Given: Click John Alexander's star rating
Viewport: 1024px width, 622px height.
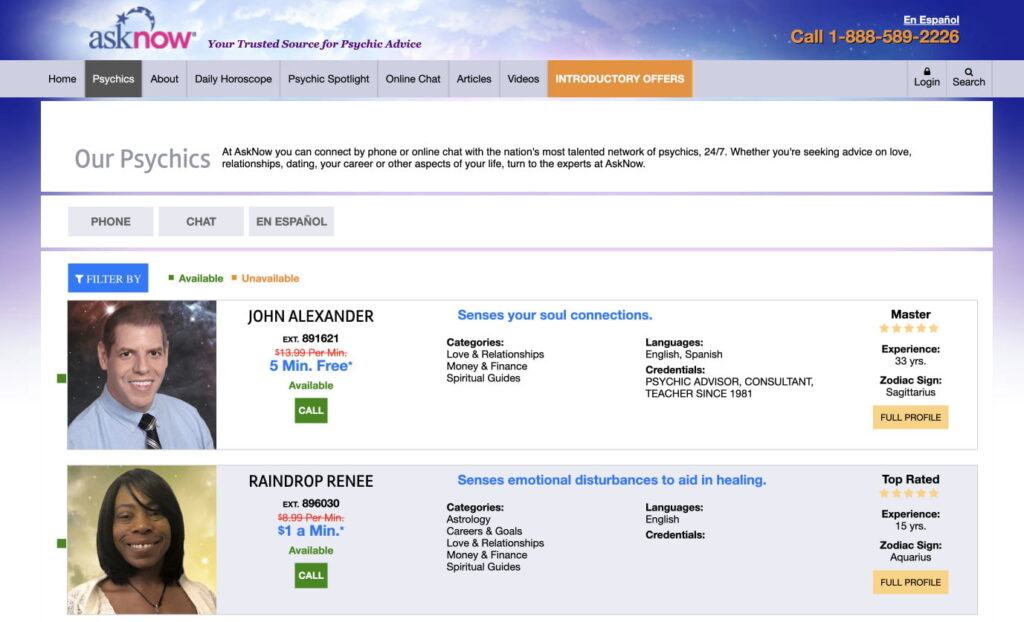Looking at the screenshot, I should pos(909,328).
